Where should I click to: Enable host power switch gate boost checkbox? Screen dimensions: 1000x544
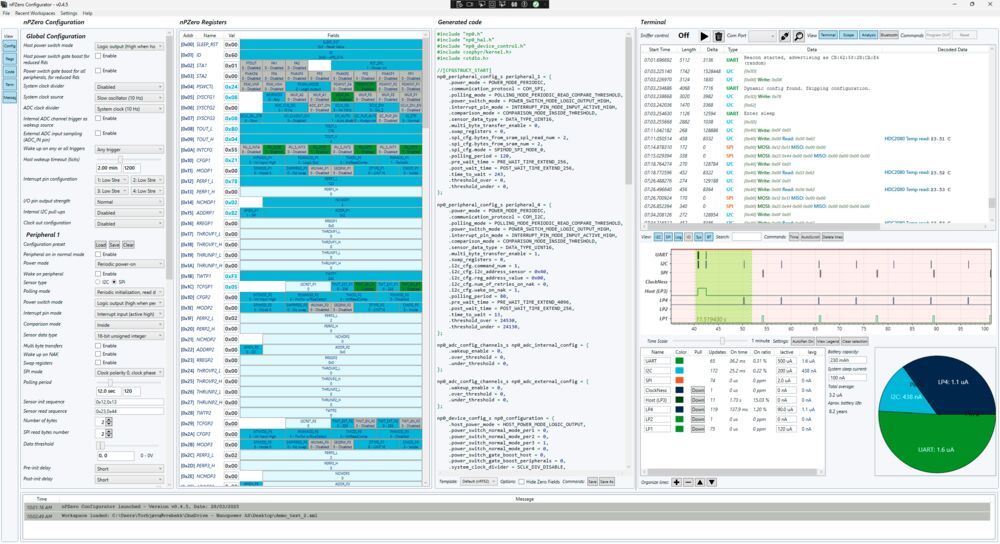click(98, 56)
